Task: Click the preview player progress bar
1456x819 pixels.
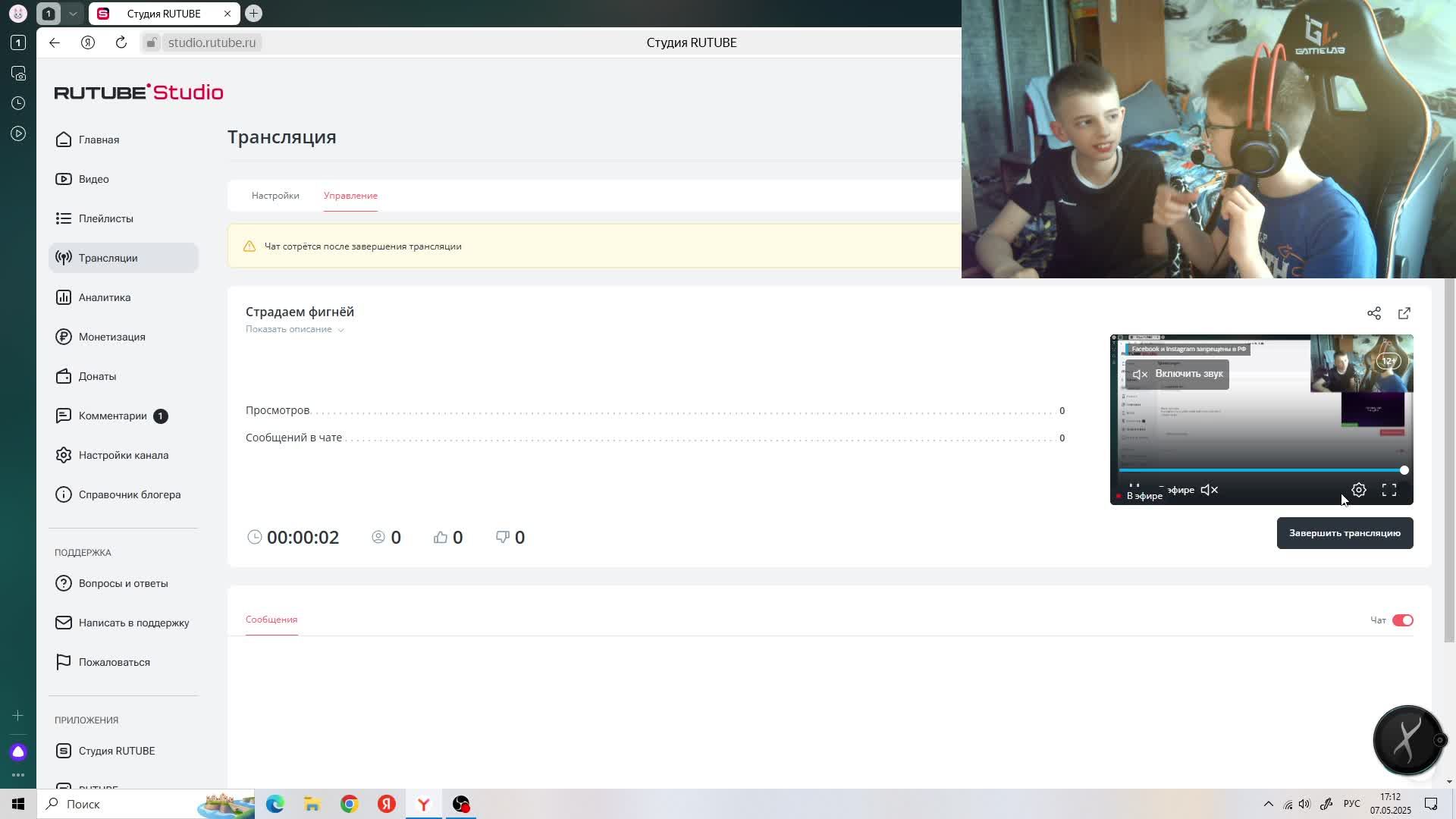Action: point(1259,470)
